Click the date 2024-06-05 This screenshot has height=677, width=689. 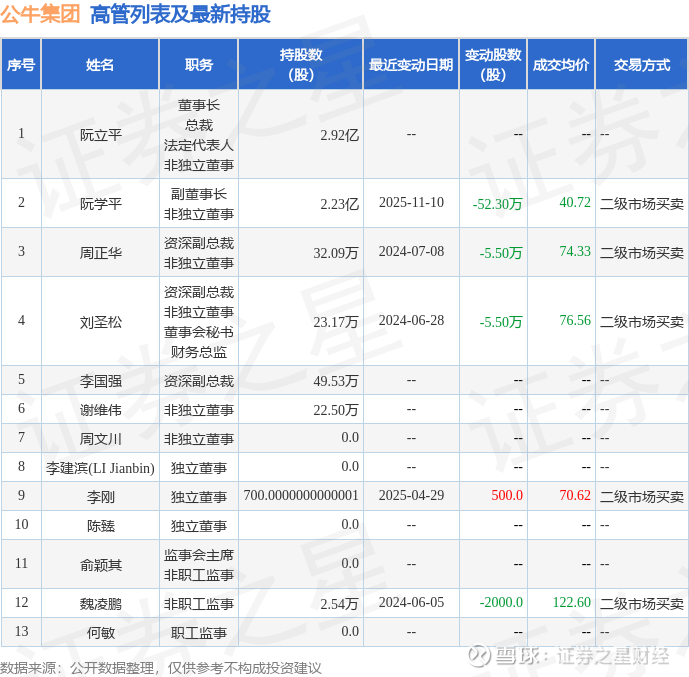411,602
